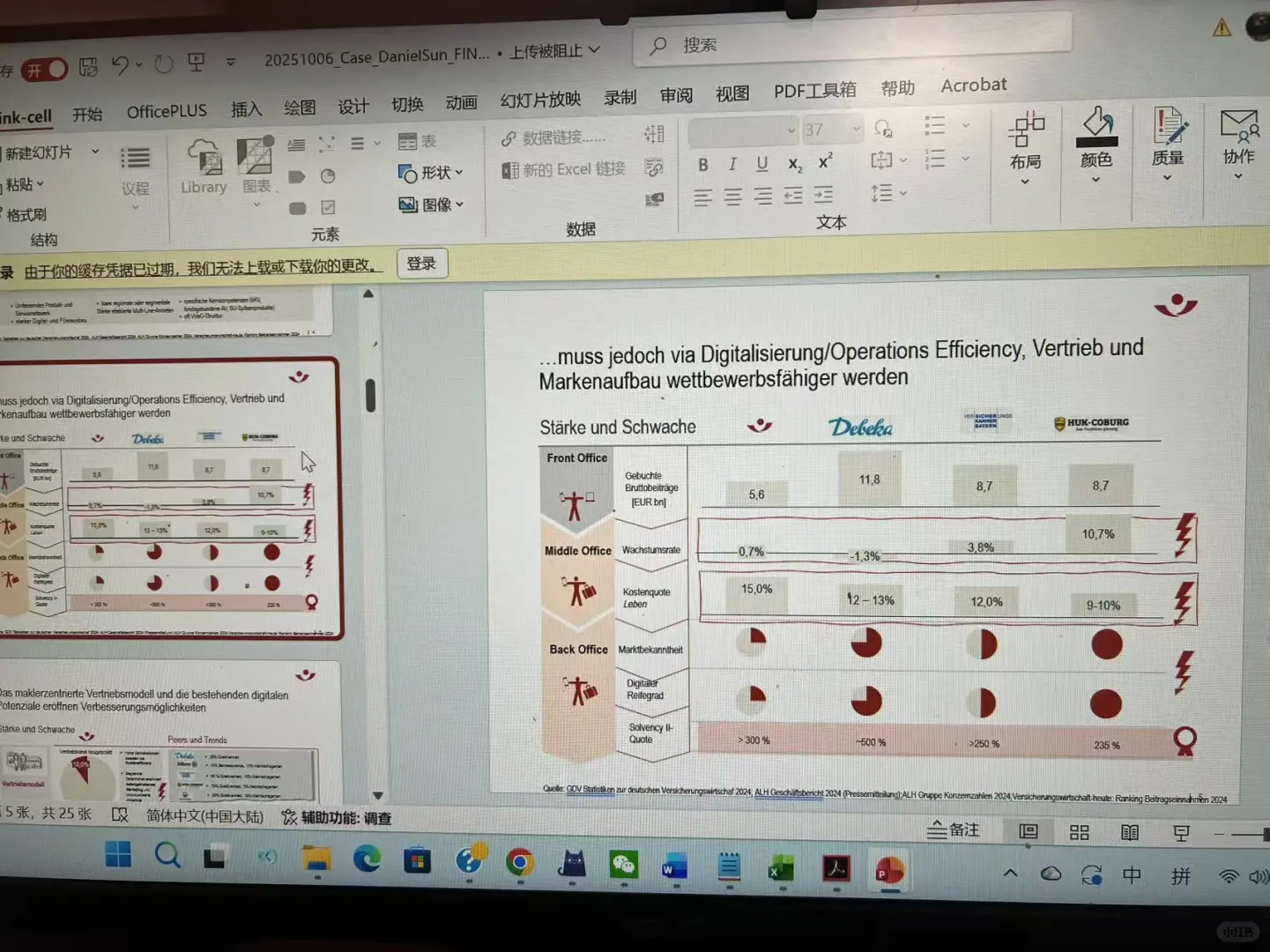Open the 开始 ribbon tab
Screen dimensions: 1270x952
87,115
